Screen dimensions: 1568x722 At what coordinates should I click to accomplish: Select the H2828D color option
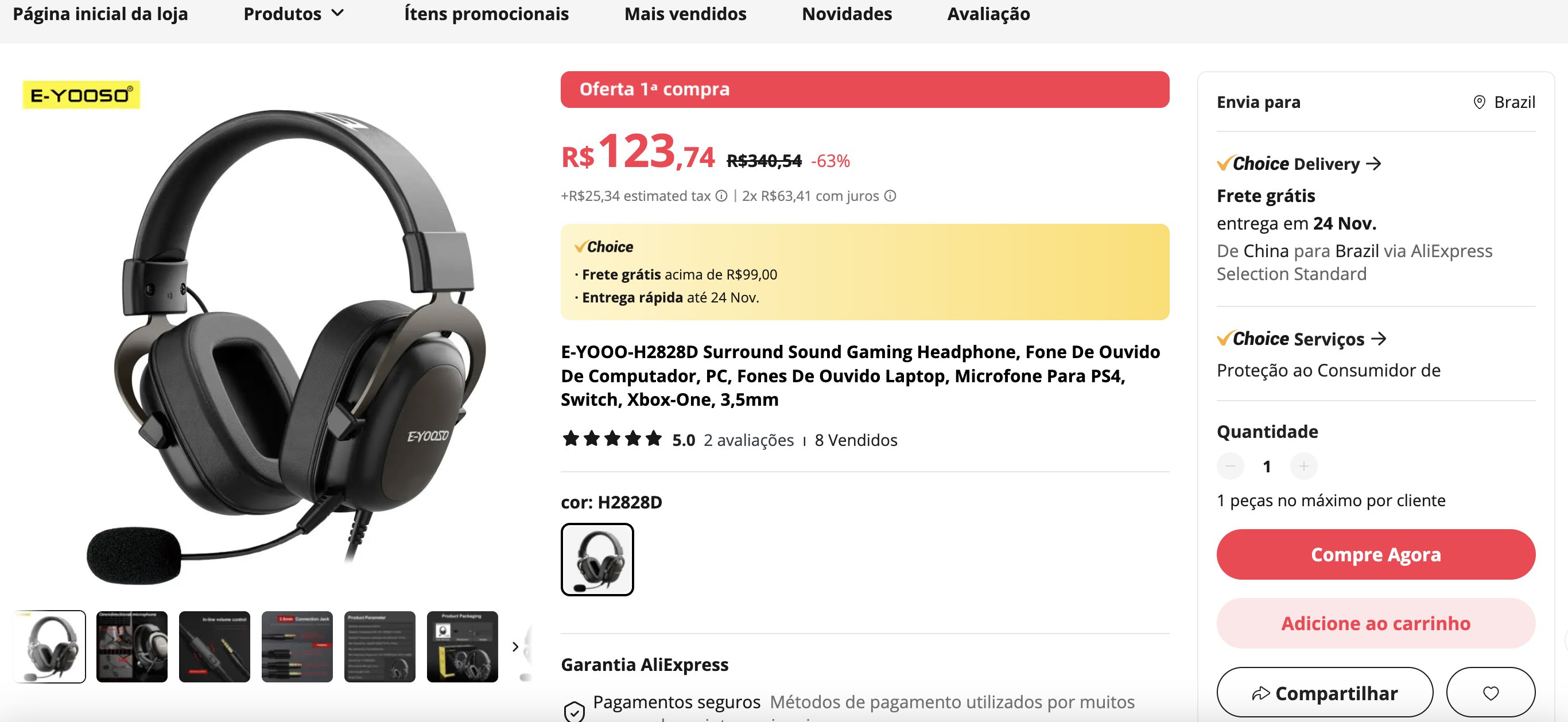[x=597, y=560]
